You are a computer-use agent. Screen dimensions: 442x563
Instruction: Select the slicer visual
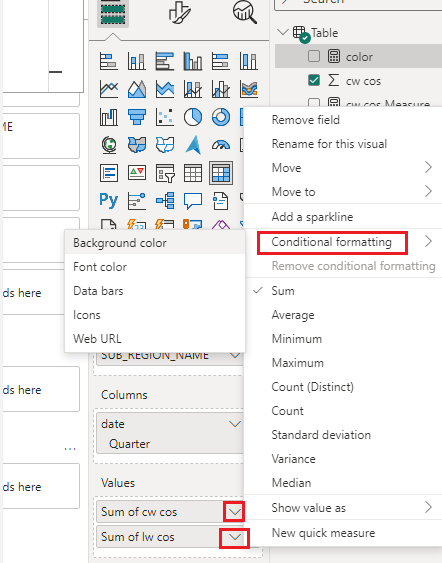165,173
